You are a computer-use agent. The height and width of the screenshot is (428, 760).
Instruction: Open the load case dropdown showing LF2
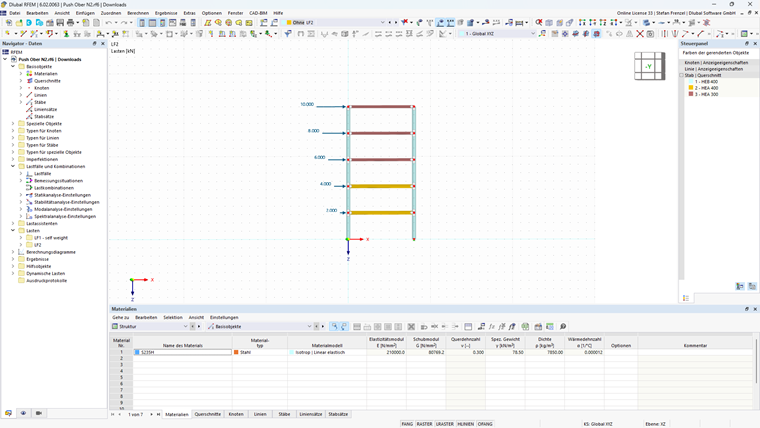[335, 22]
